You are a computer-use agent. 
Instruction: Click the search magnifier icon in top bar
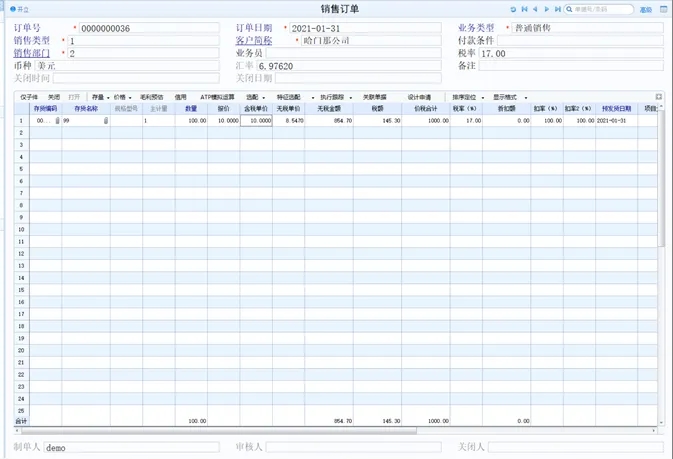coord(569,9)
